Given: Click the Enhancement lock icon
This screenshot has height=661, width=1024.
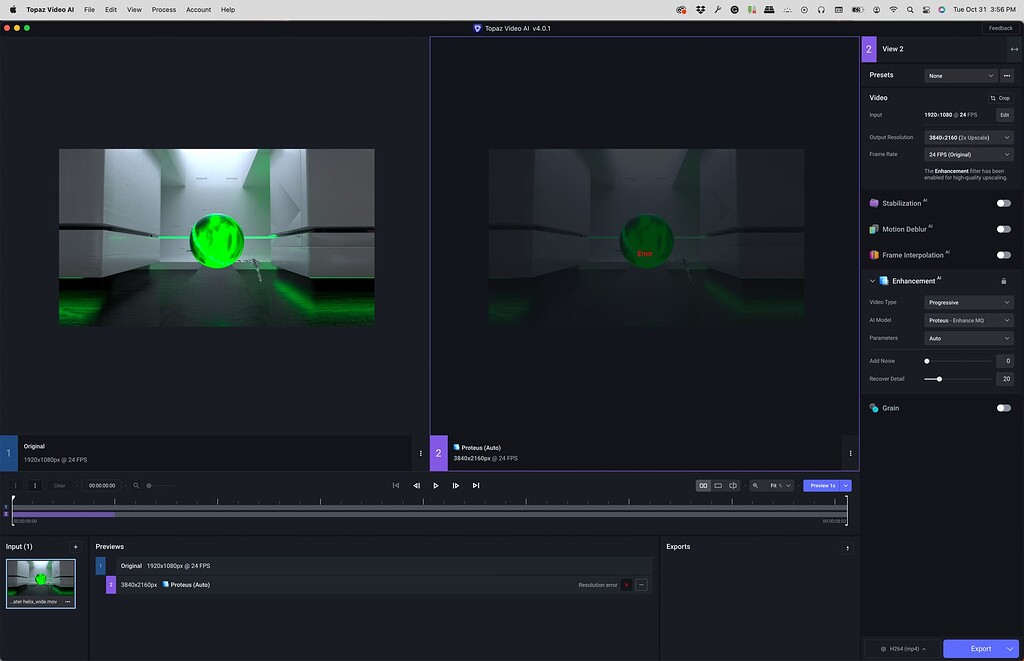Looking at the screenshot, I should pyautogui.click(x=1004, y=281).
